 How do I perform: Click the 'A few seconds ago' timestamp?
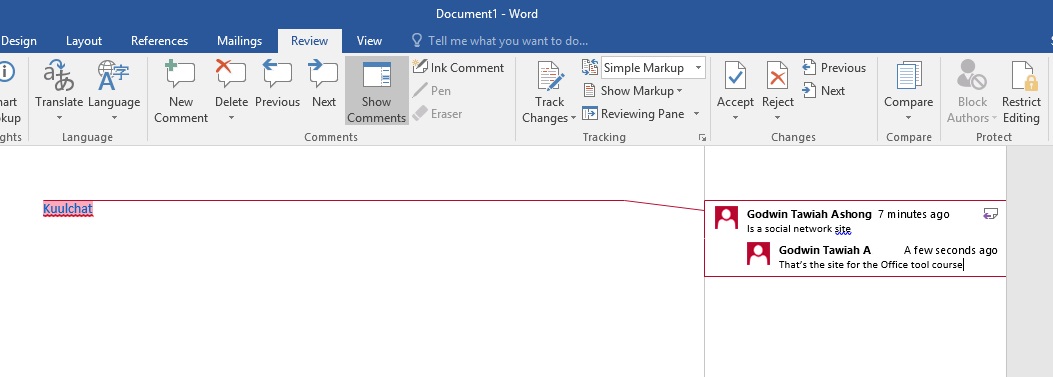coord(950,250)
